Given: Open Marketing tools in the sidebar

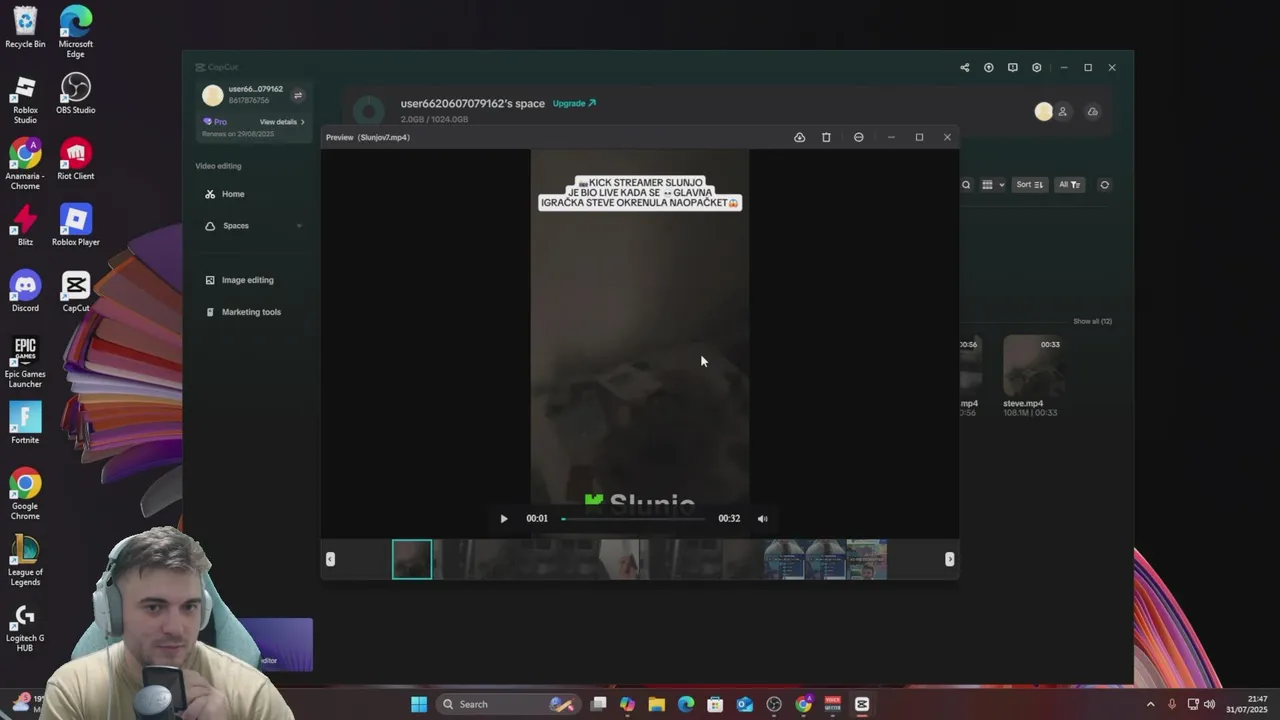Looking at the screenshot, I should pyautogui.click(x=251, y=312).
